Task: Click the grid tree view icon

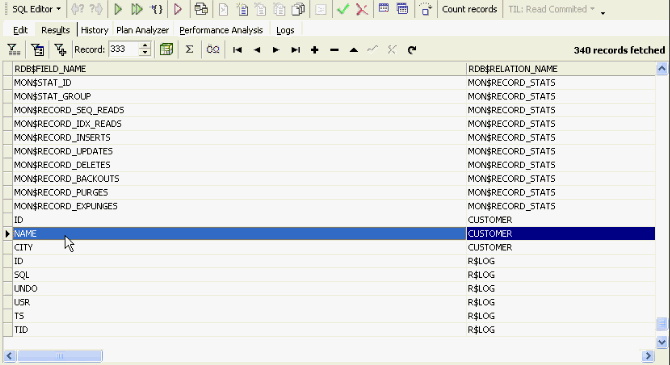Action: click(x=38, y=50)
